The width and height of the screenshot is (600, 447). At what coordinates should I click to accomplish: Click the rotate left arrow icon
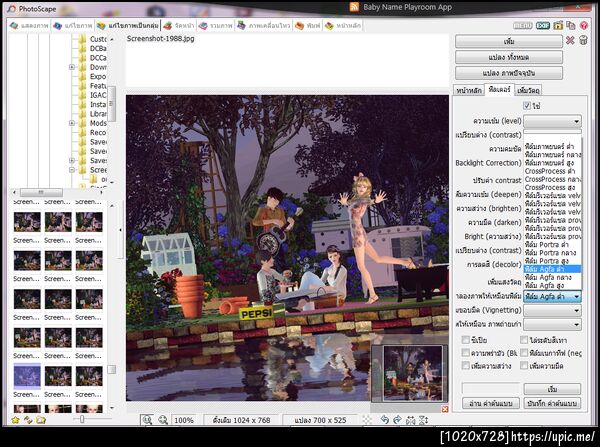click(x=384, y=420)
